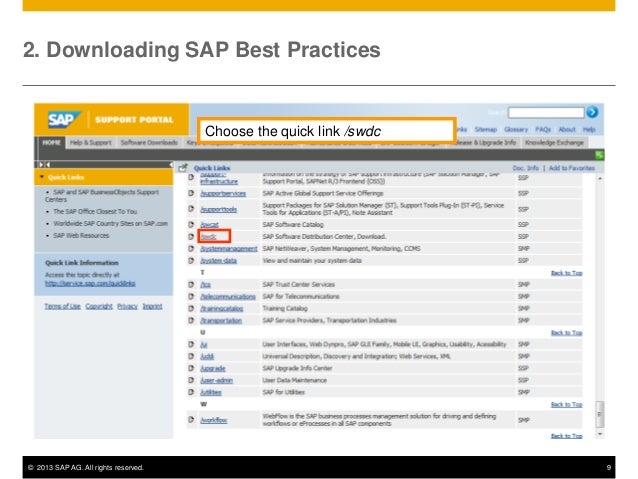Open the About header link
The height and width of the screenshot is (479, 638).
(x=567, y=129)
